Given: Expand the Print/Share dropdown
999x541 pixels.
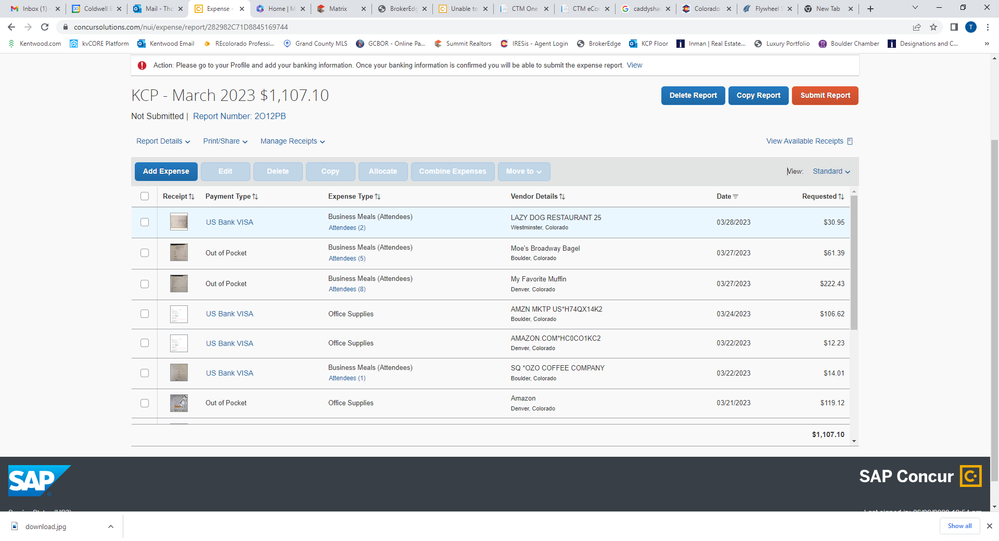Looking at the screenshot, I should pyautogui.click(x=225, y=141).
